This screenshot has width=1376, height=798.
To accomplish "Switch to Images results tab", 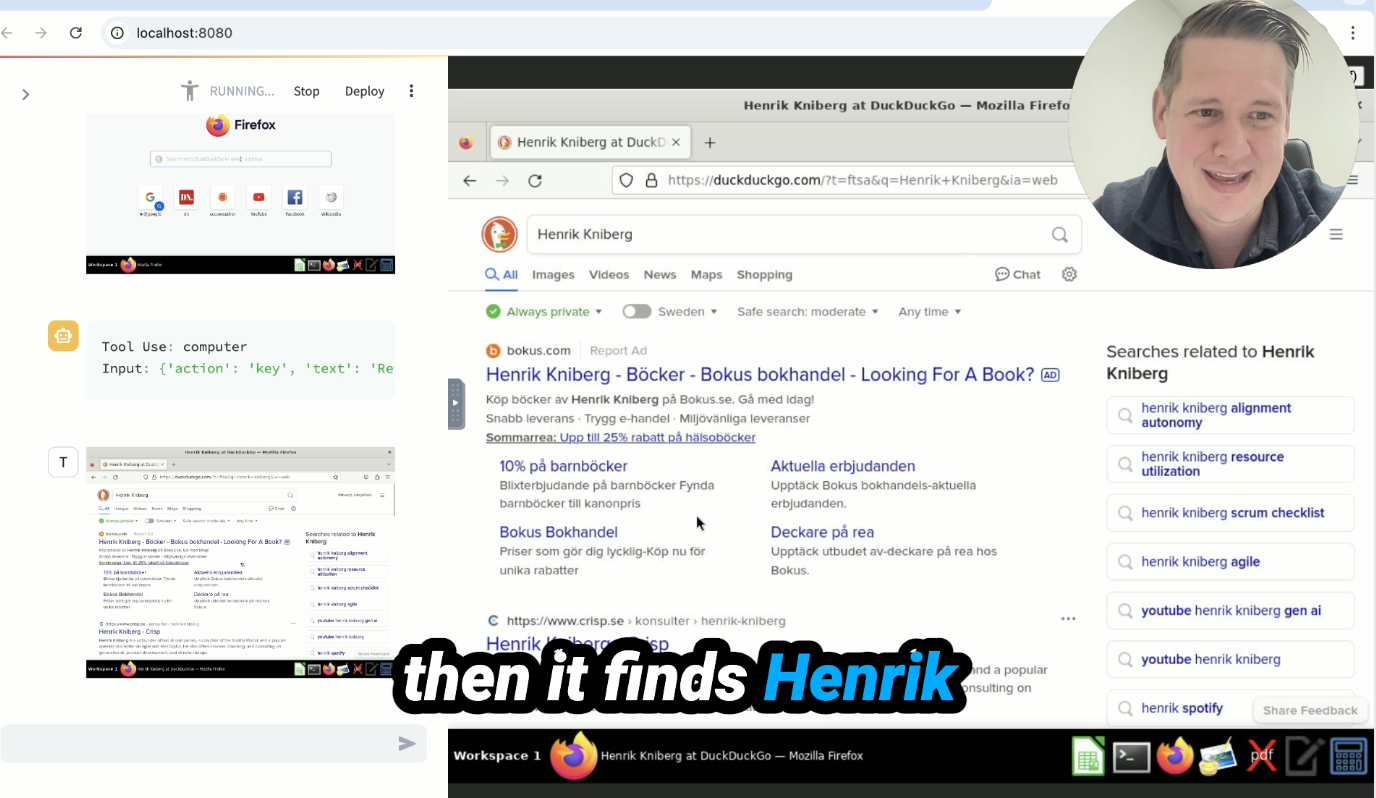I will click(x=553, y=274).
